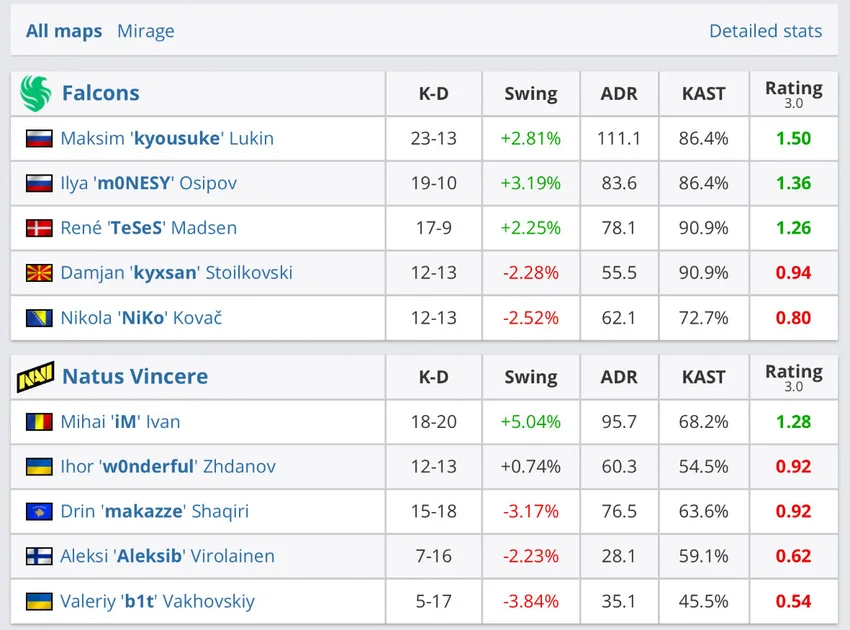Viewport: 850px width, 630px height.
Task: Switch to the All maps tab
Action: point(64,31)
